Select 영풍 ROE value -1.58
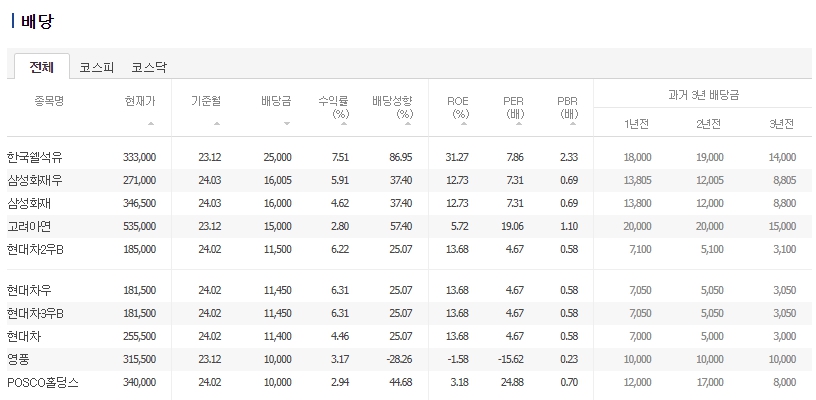The height and width of the screenshot is (400, 816). pos(456,359)
